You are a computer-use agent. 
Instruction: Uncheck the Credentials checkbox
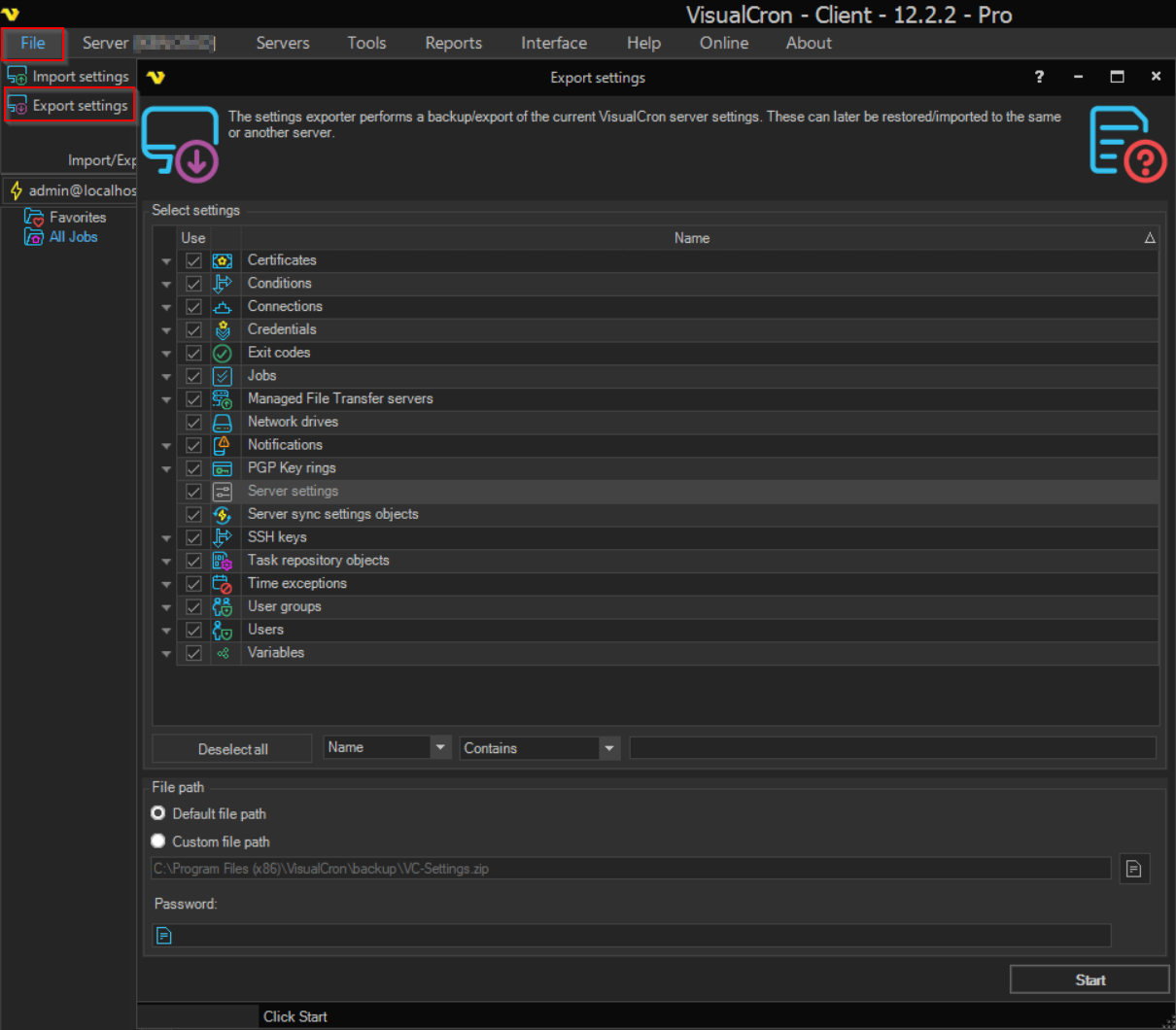(x=193, y=330)
